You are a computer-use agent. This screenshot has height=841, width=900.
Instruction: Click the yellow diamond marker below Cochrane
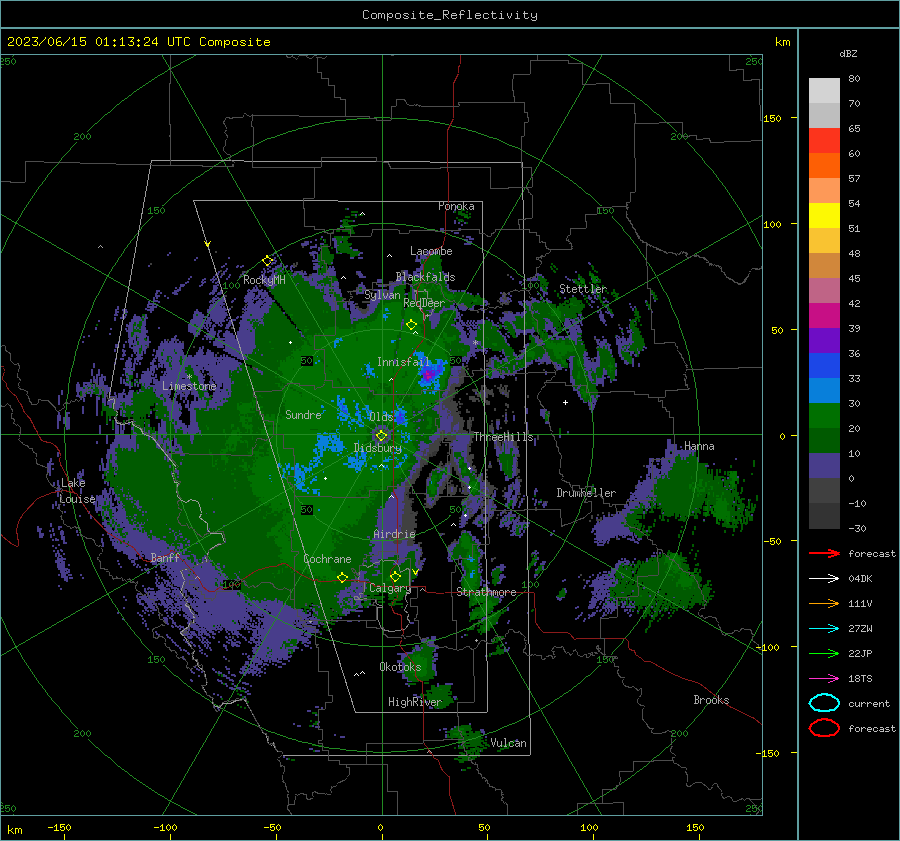(x=342, y=577)
